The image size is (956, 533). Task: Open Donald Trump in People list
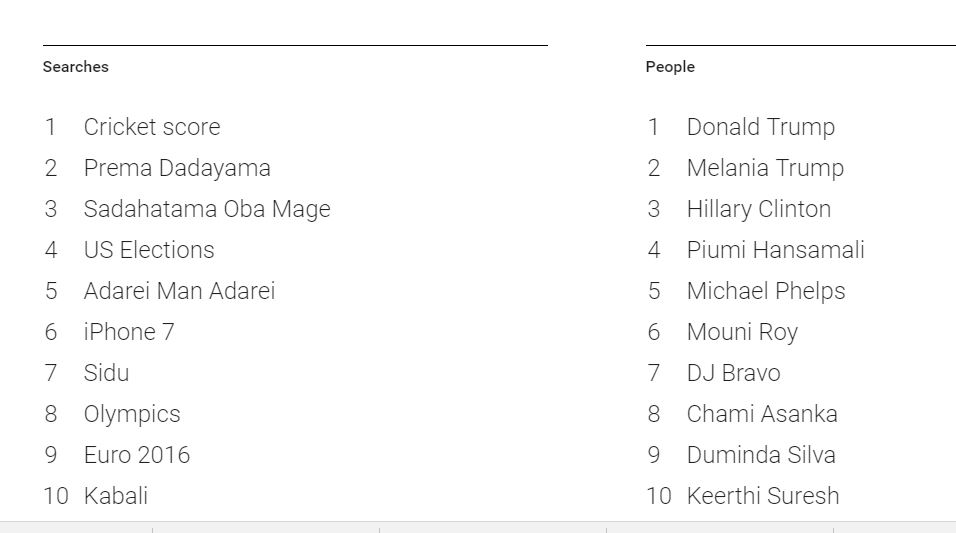[760, 127]
